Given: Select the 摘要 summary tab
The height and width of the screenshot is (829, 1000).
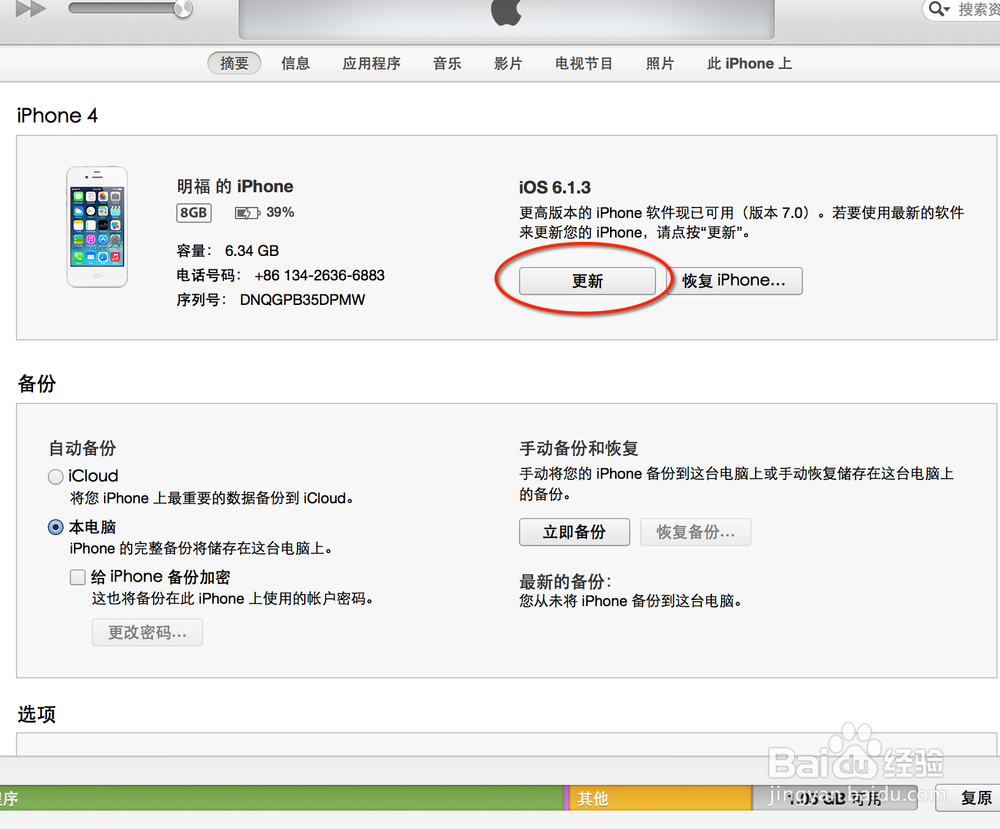Looking at the screenshot, I should click(x=234, y=63).
